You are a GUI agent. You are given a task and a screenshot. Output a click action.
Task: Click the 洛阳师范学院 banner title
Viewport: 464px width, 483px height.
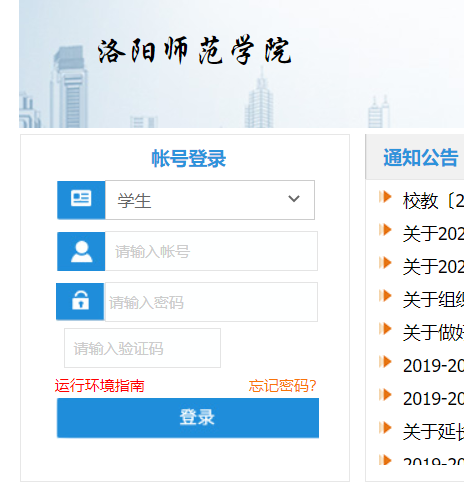195,50
